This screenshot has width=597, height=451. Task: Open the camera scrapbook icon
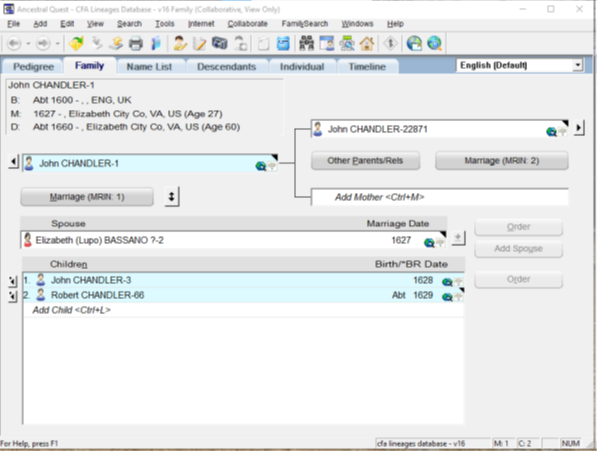(x=220, y=43)
